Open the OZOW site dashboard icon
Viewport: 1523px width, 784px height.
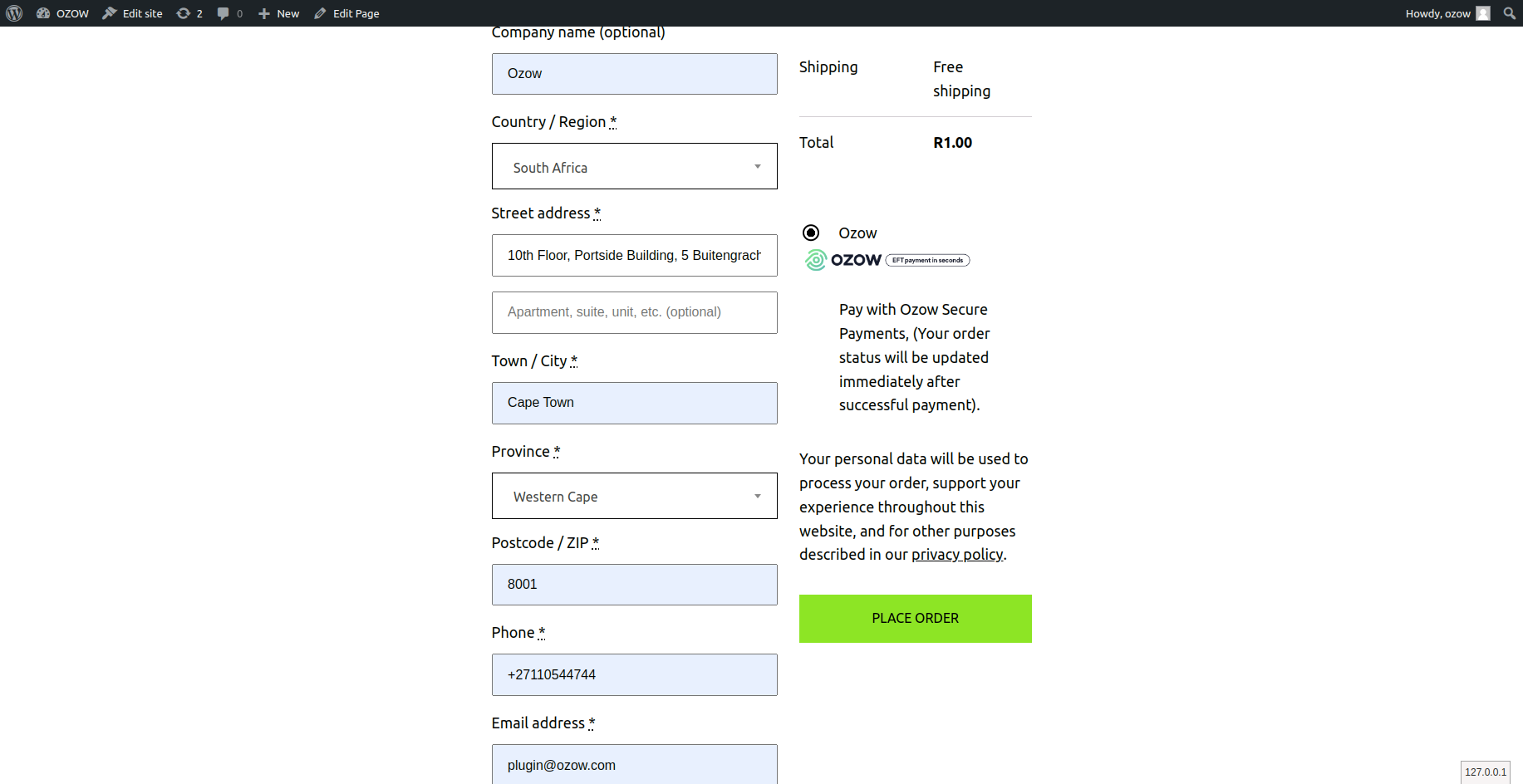(43, 13)
